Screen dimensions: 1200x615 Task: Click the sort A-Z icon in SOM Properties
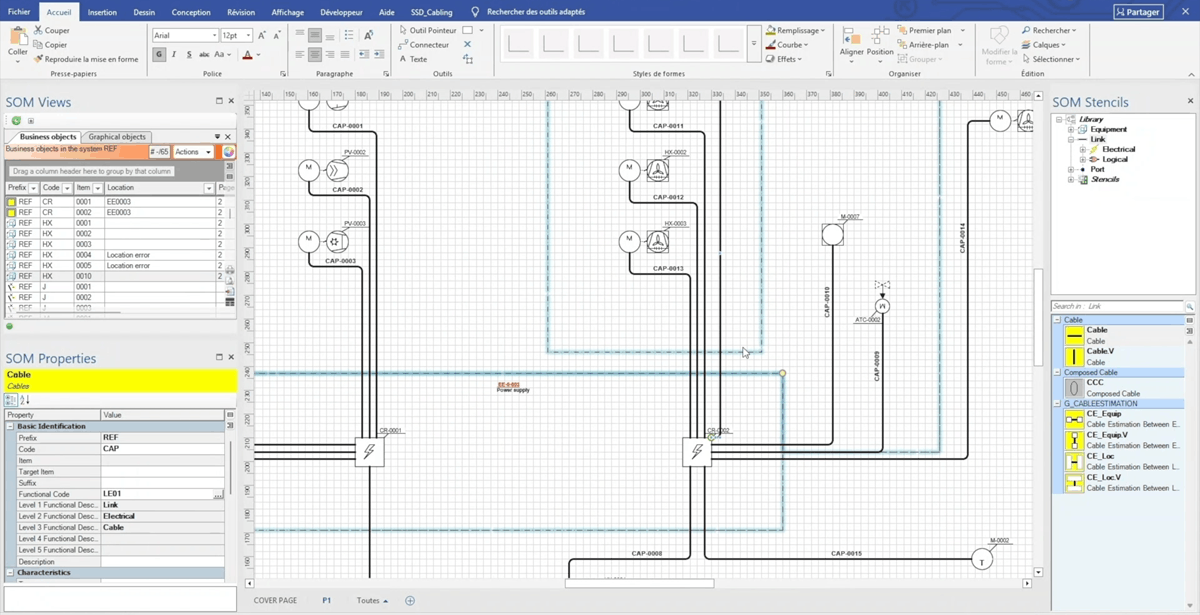tap(25, 400)
